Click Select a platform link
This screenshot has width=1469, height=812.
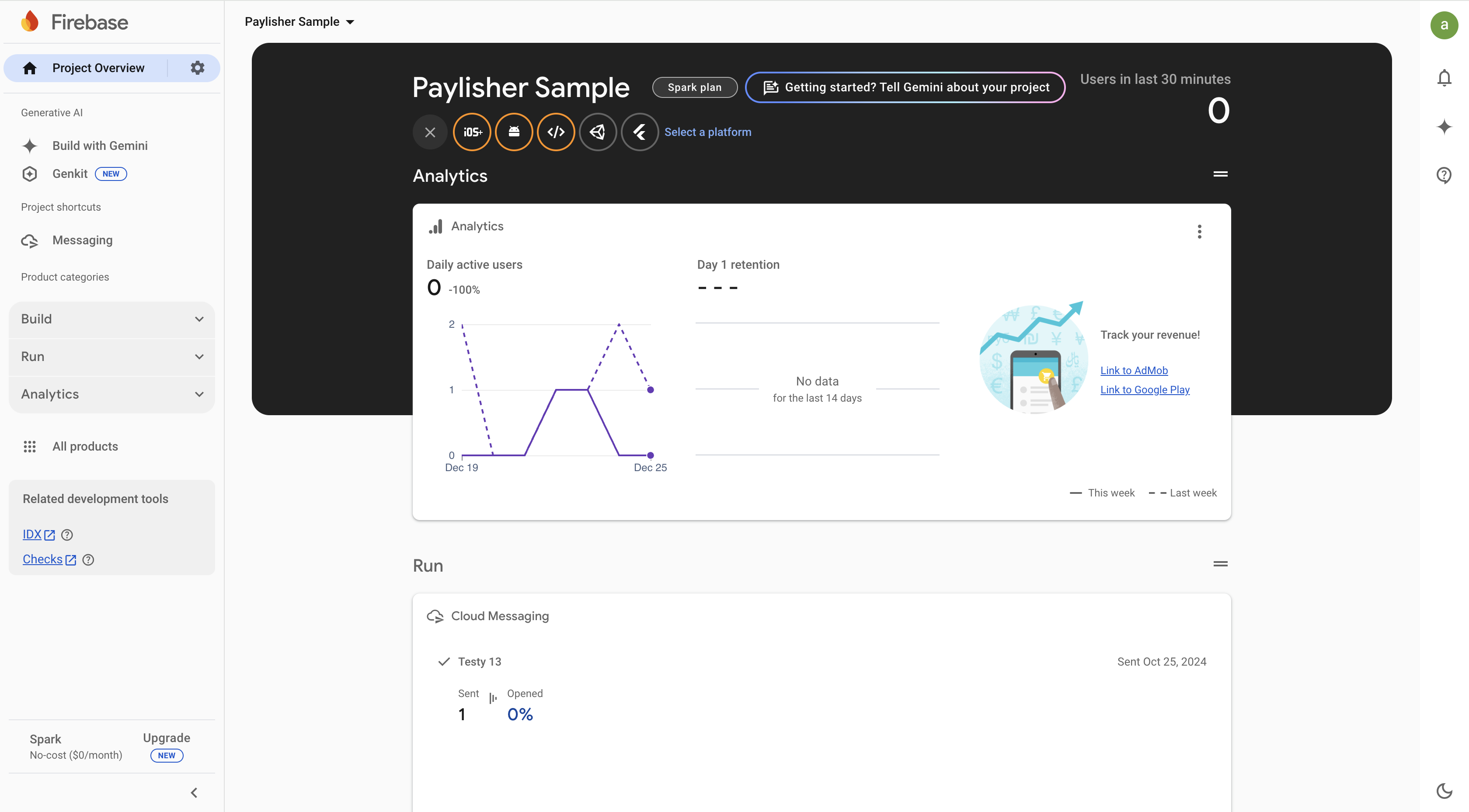pos(708,132)
